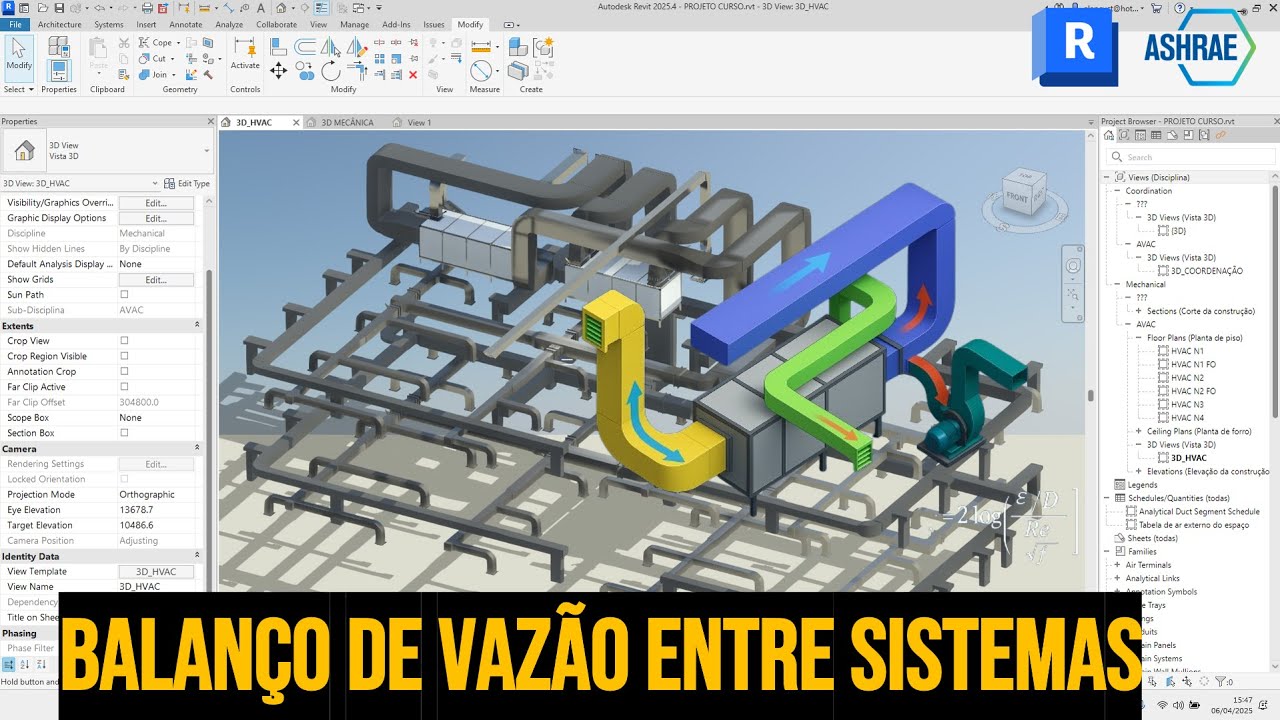
Task: Click the Move tool in Modify panel
Action: tap(278, 71)
